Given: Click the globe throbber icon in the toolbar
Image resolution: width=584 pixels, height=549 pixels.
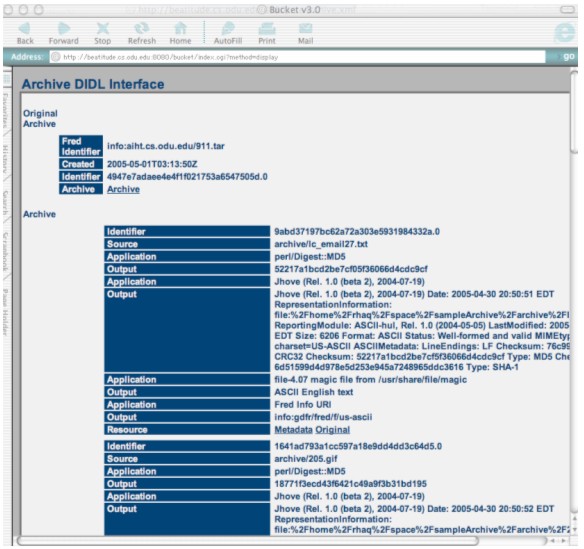Looking at the screenshot, I should pos(565,33).
